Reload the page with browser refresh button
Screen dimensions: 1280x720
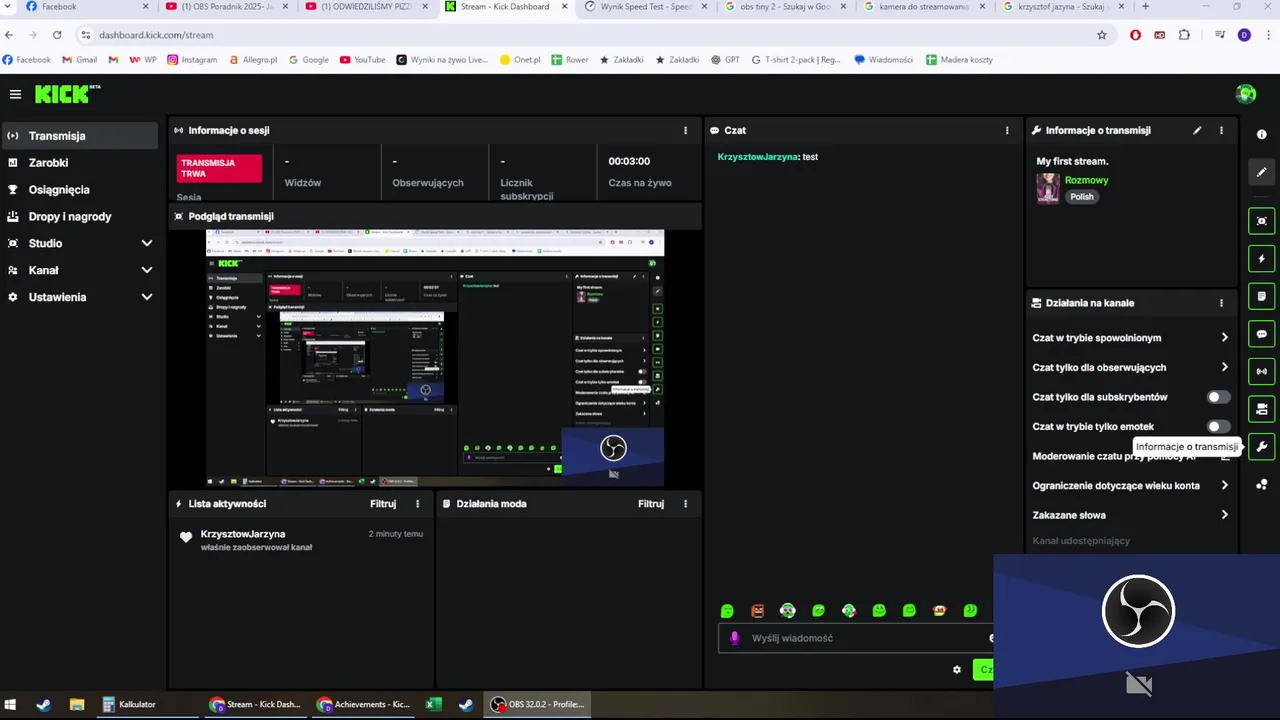pos(56,35)
